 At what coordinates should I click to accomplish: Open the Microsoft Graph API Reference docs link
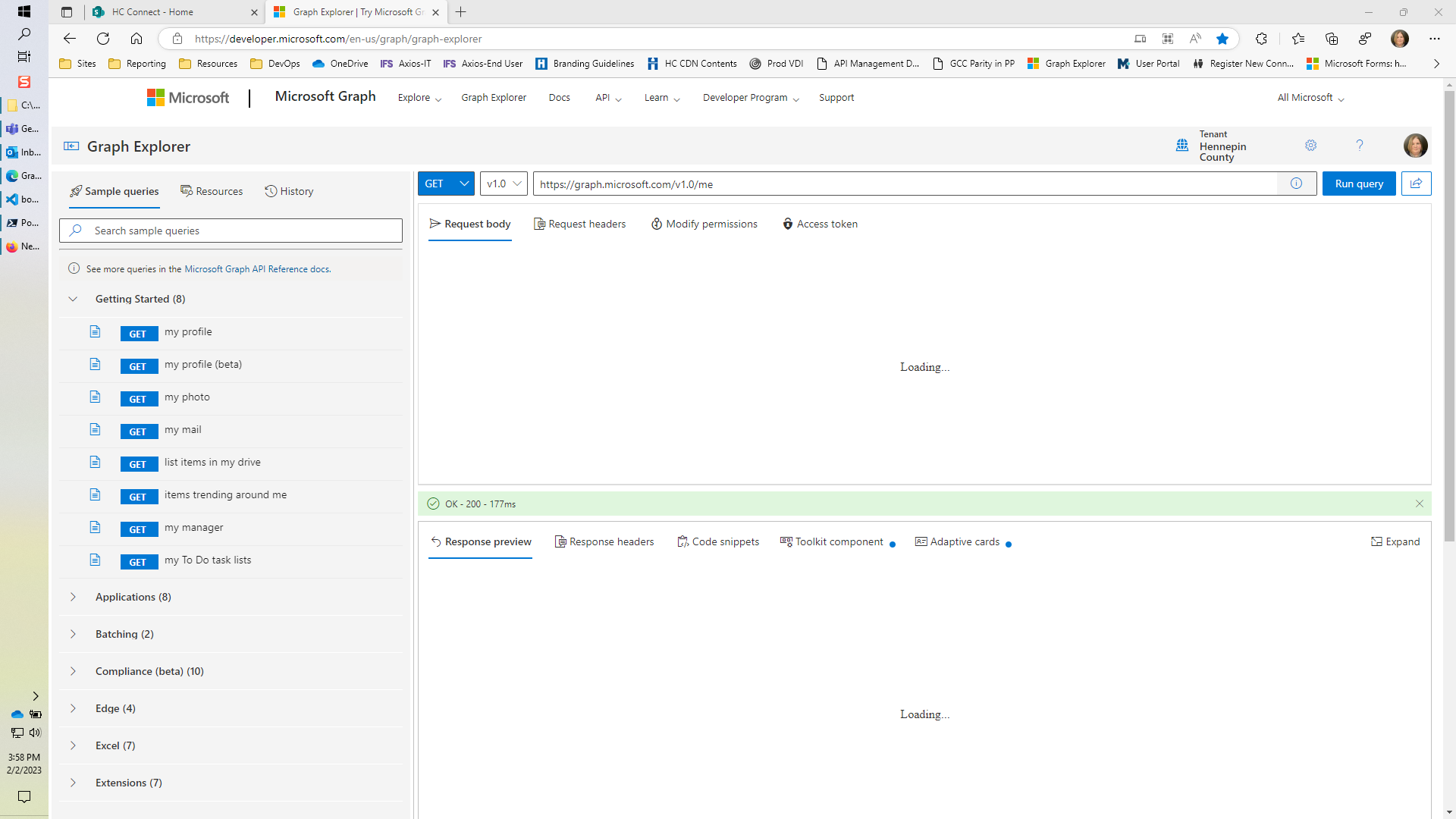coord(258,268)
